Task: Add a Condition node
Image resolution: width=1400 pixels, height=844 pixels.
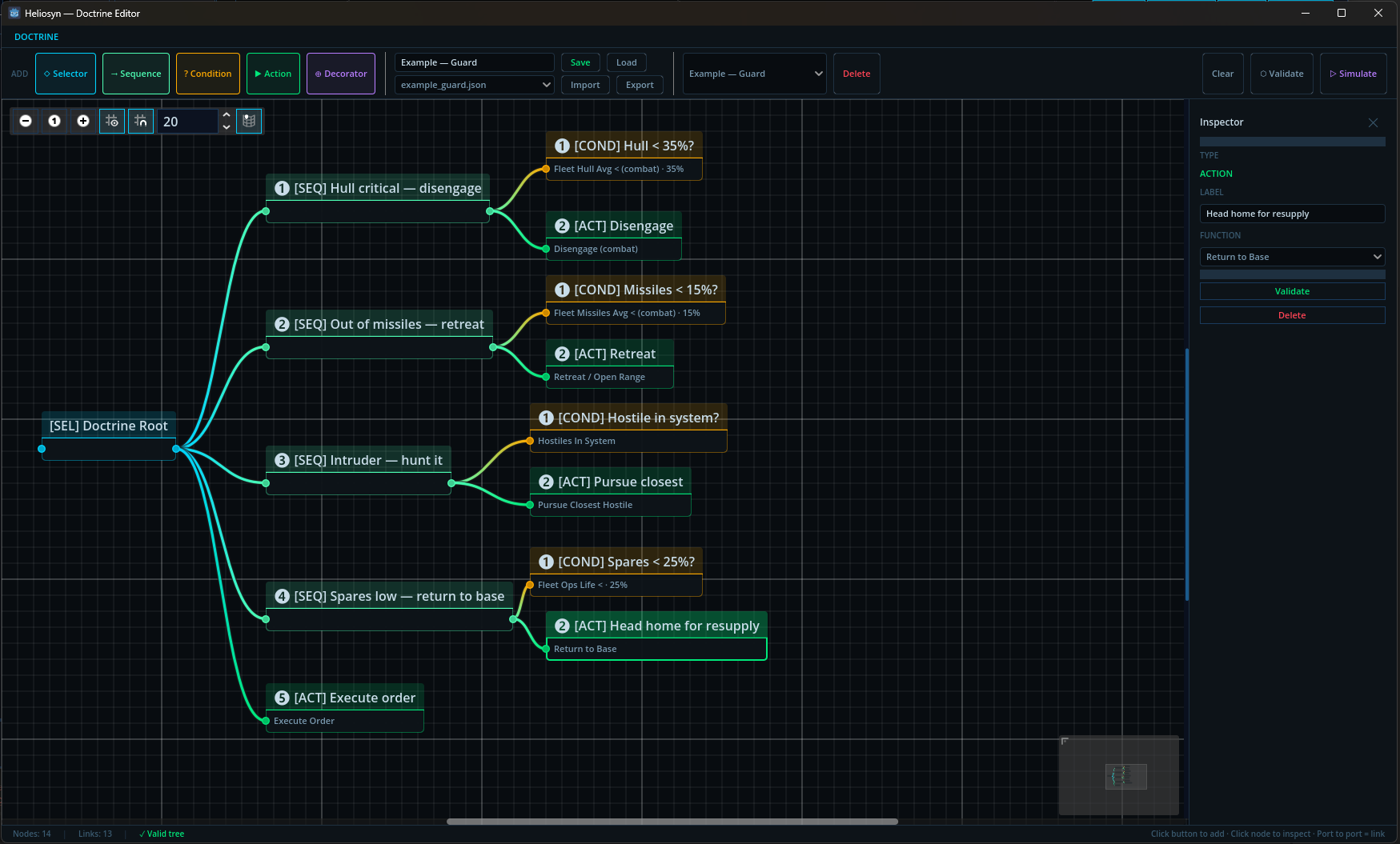Action: [208, 74]
